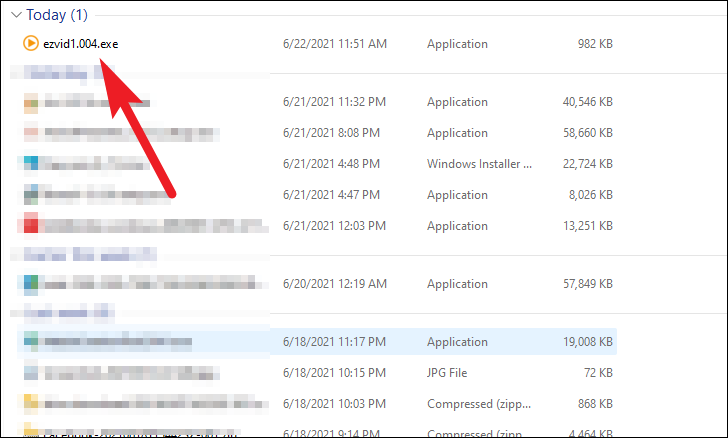Click the icon of the highlighted 19,008 KB application
728x438 pixels.
[30, 342]
